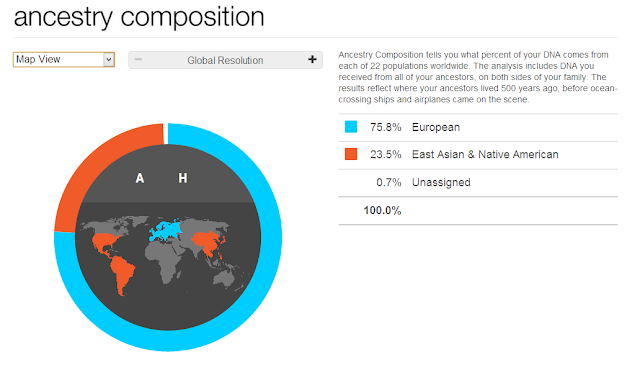Click the blue European color swatch
The height and width of the screenshot is (365, 640).
[351, 127]
